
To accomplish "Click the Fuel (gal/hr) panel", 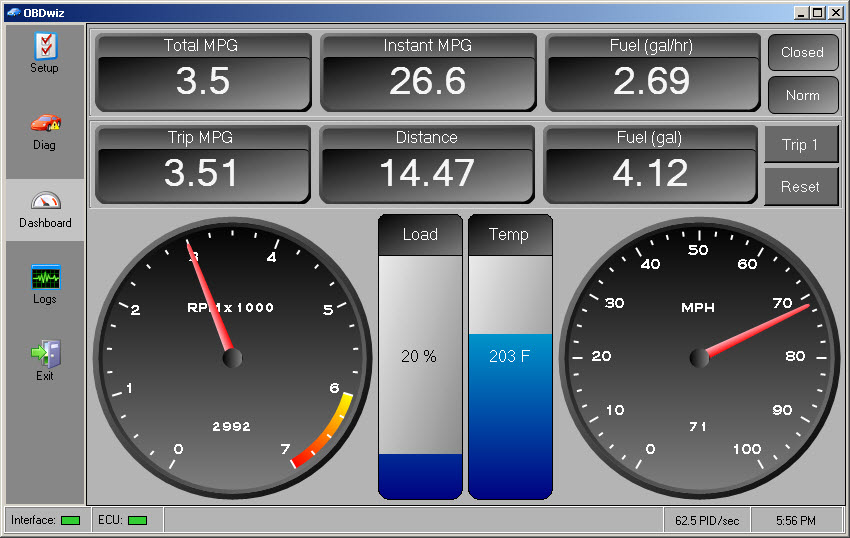I will [x=652, y=72].
